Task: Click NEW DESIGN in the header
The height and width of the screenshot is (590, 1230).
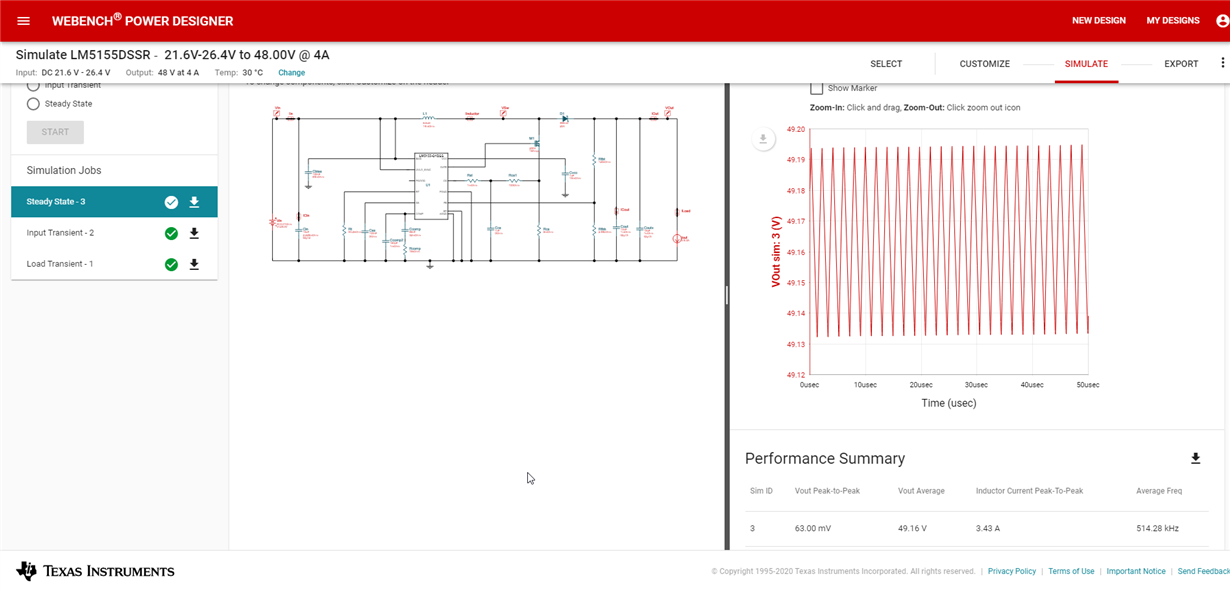Action: click(1099, 21)
